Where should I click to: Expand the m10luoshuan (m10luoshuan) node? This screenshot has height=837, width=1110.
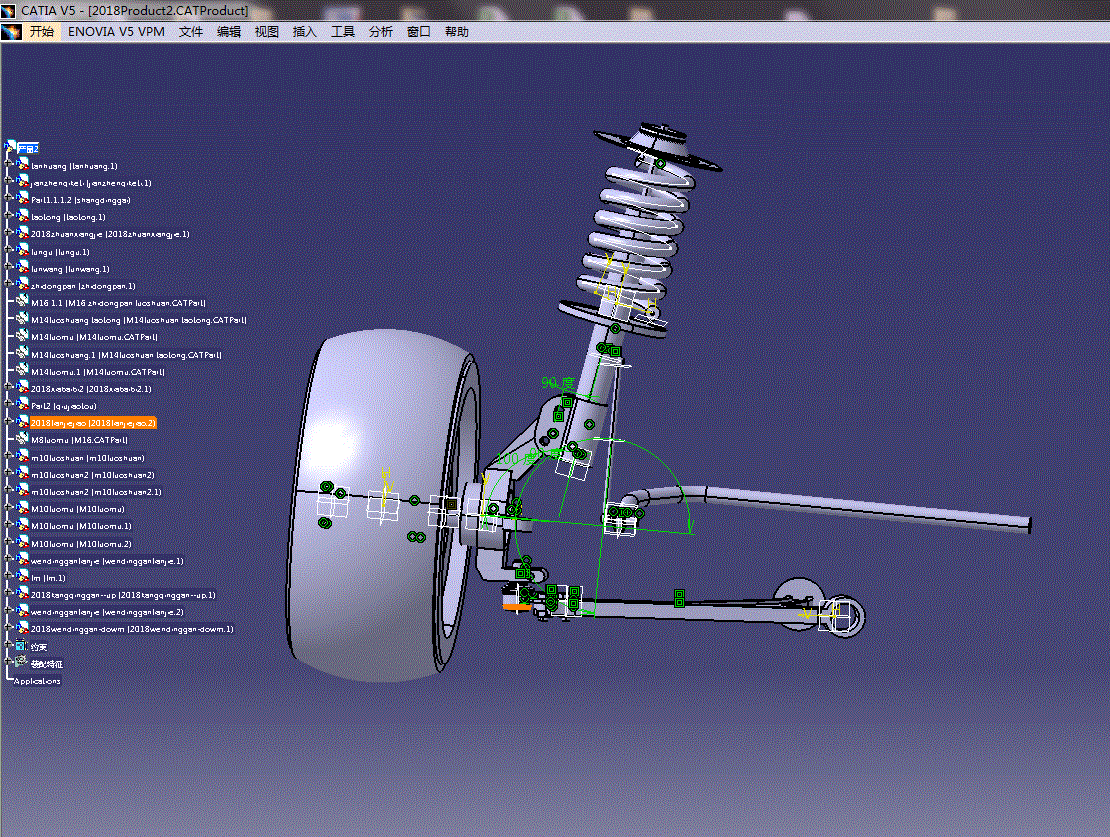coord(8,456)
